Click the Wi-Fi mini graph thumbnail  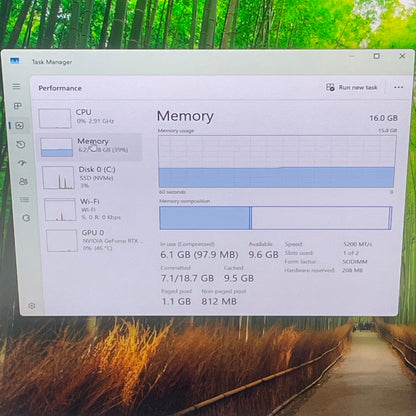point(60,210)
